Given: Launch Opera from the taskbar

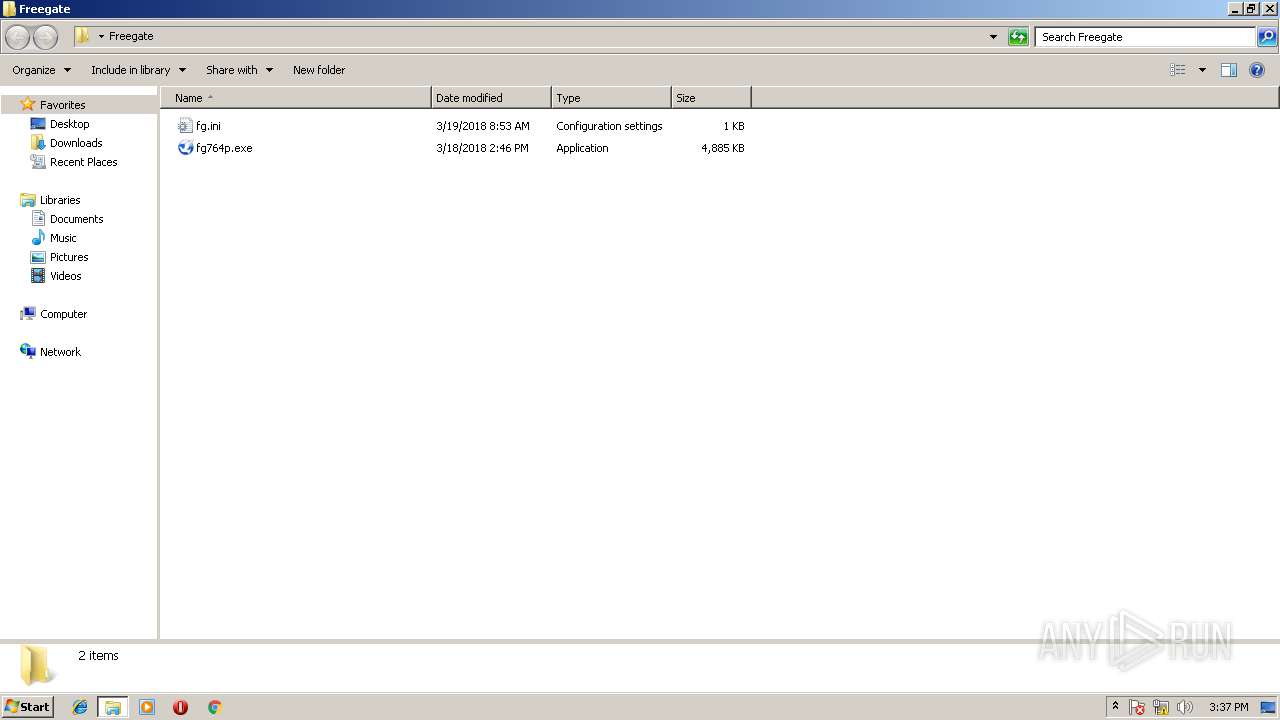Looking at the screenshot, I should pos(180,707).
